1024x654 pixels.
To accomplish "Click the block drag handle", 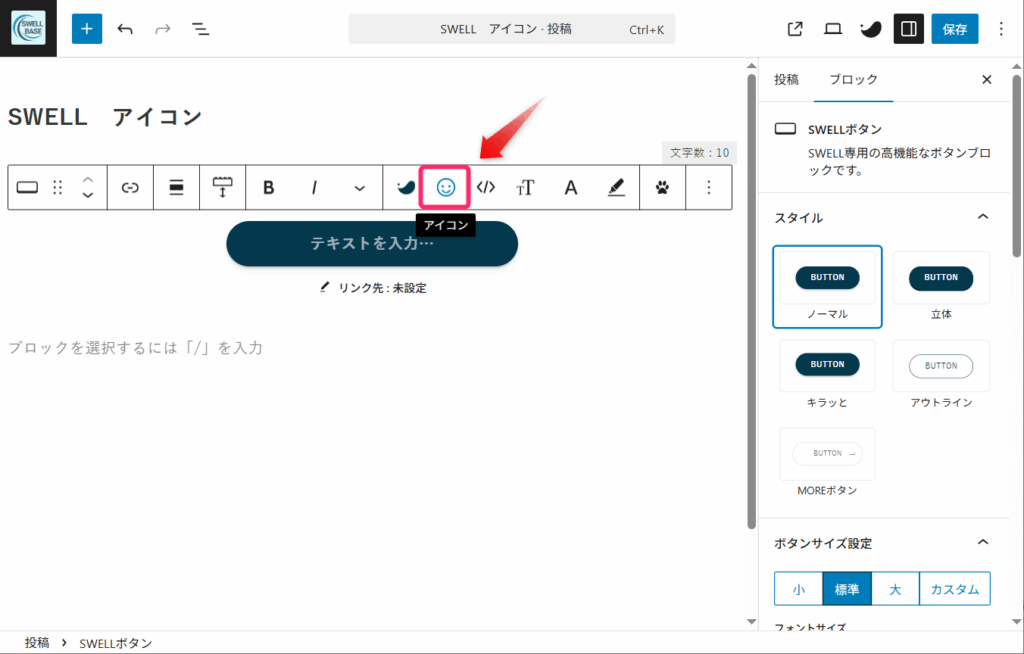I will click(57, 188).
